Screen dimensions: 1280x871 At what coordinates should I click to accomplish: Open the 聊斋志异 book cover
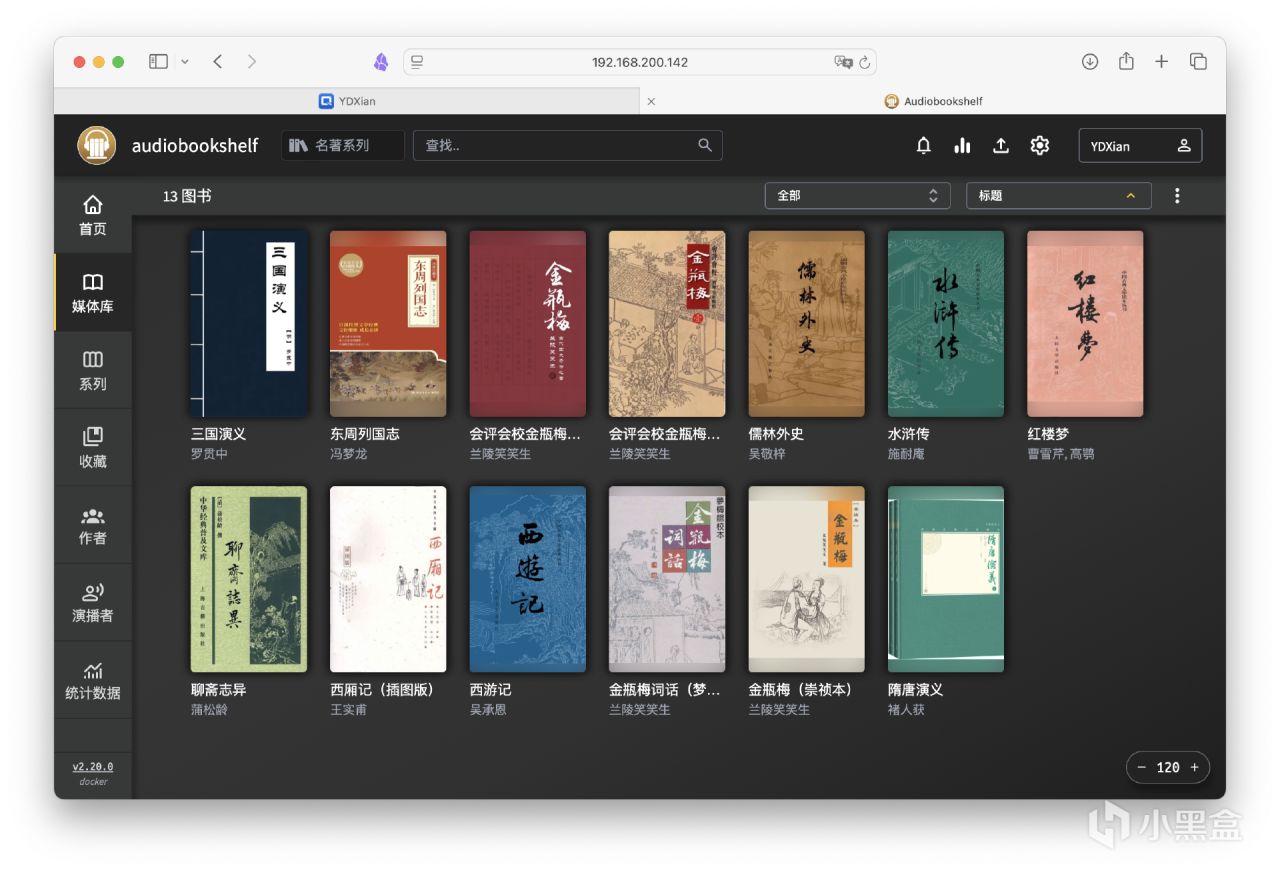pyautogui.click(x=249, y=579)
